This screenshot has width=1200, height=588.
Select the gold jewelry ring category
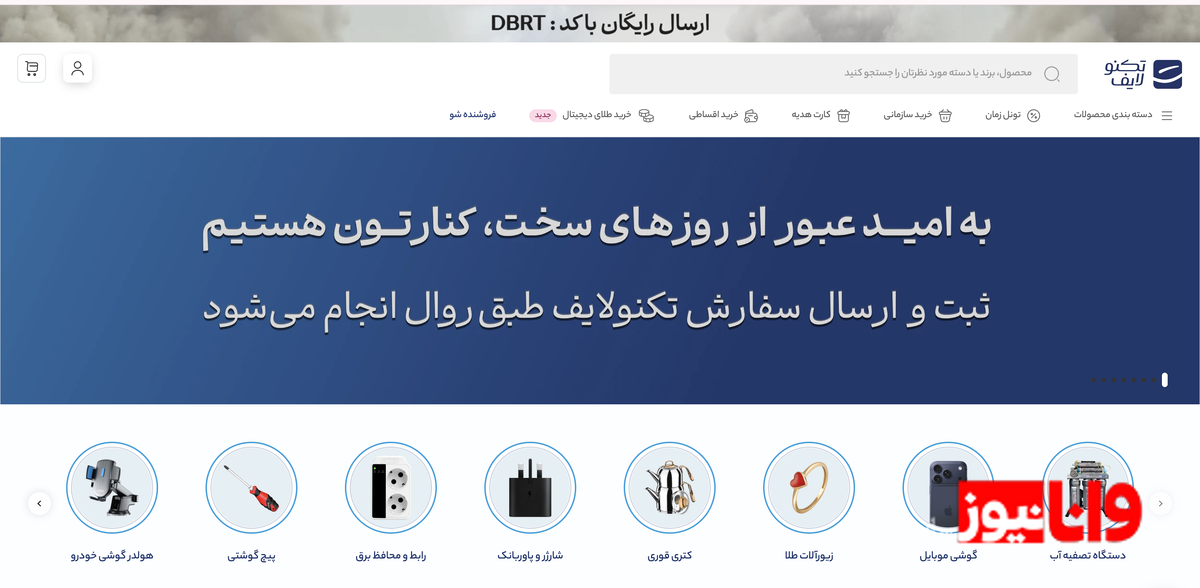[x=808, y=488]
